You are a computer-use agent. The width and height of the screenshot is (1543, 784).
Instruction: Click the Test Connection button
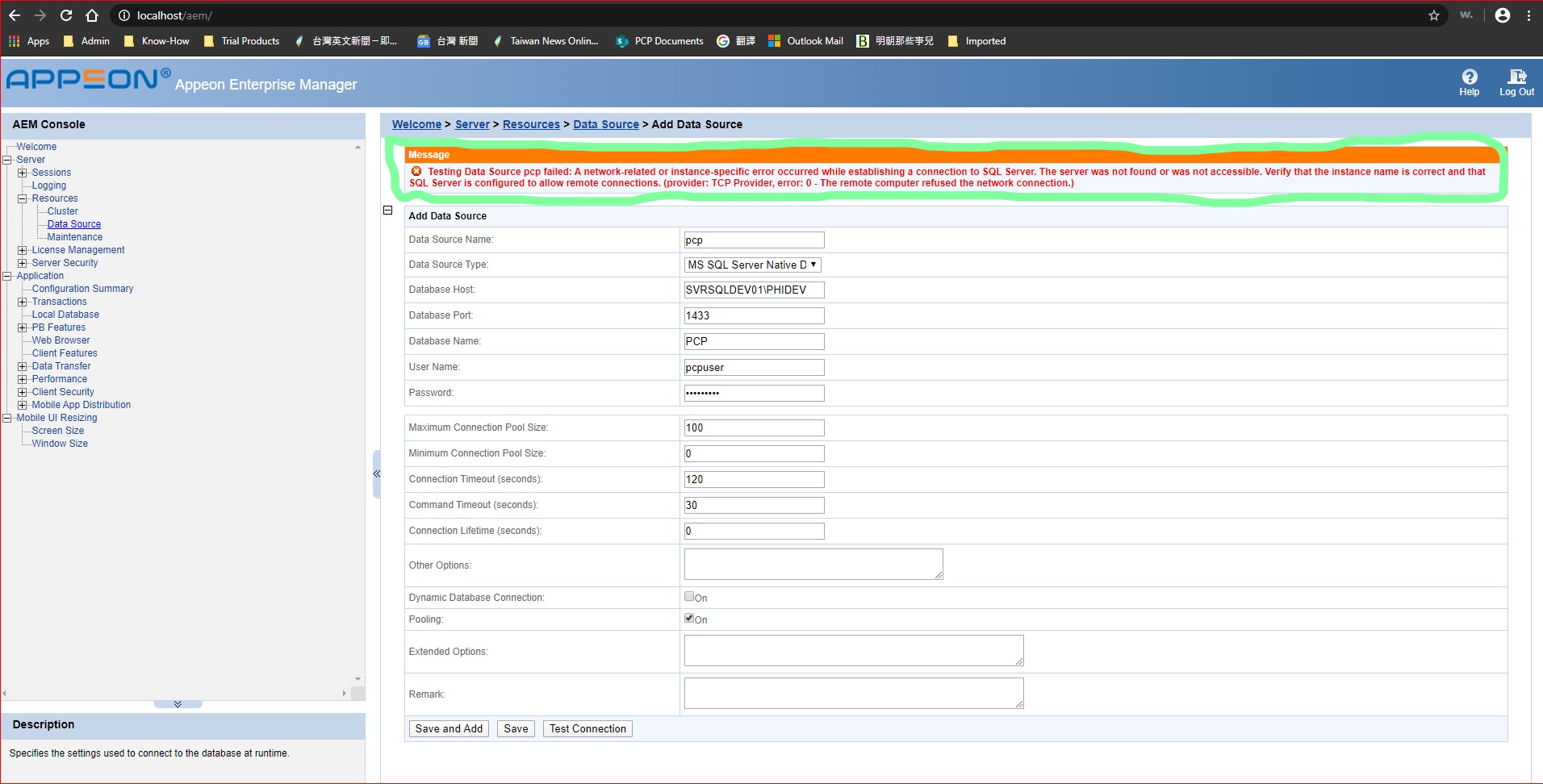[588, 729]
